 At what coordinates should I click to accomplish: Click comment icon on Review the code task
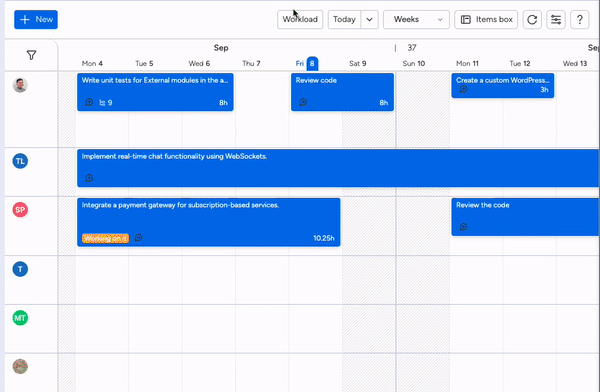pos(463,227)
